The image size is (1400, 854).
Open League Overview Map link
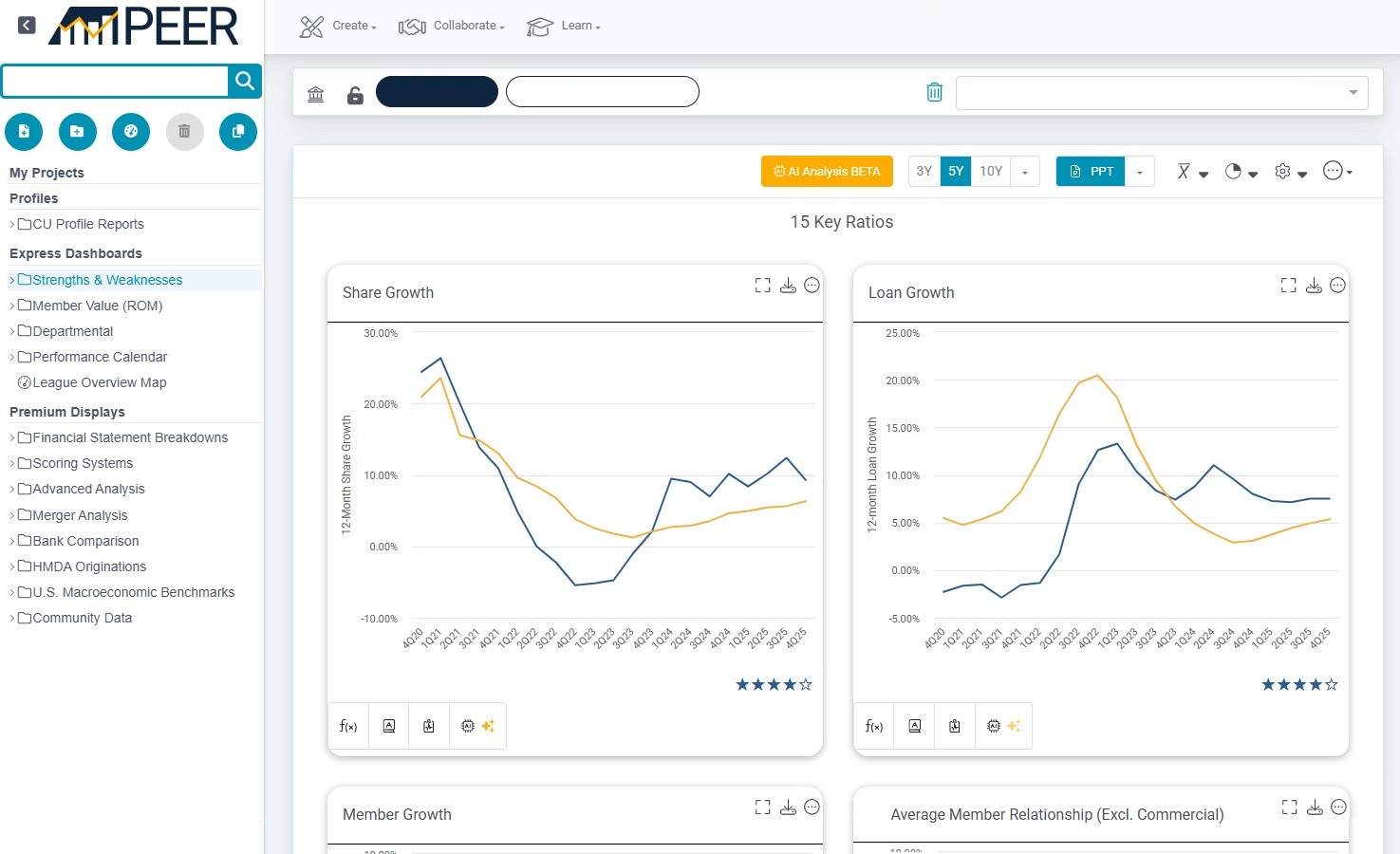[99, 382]
